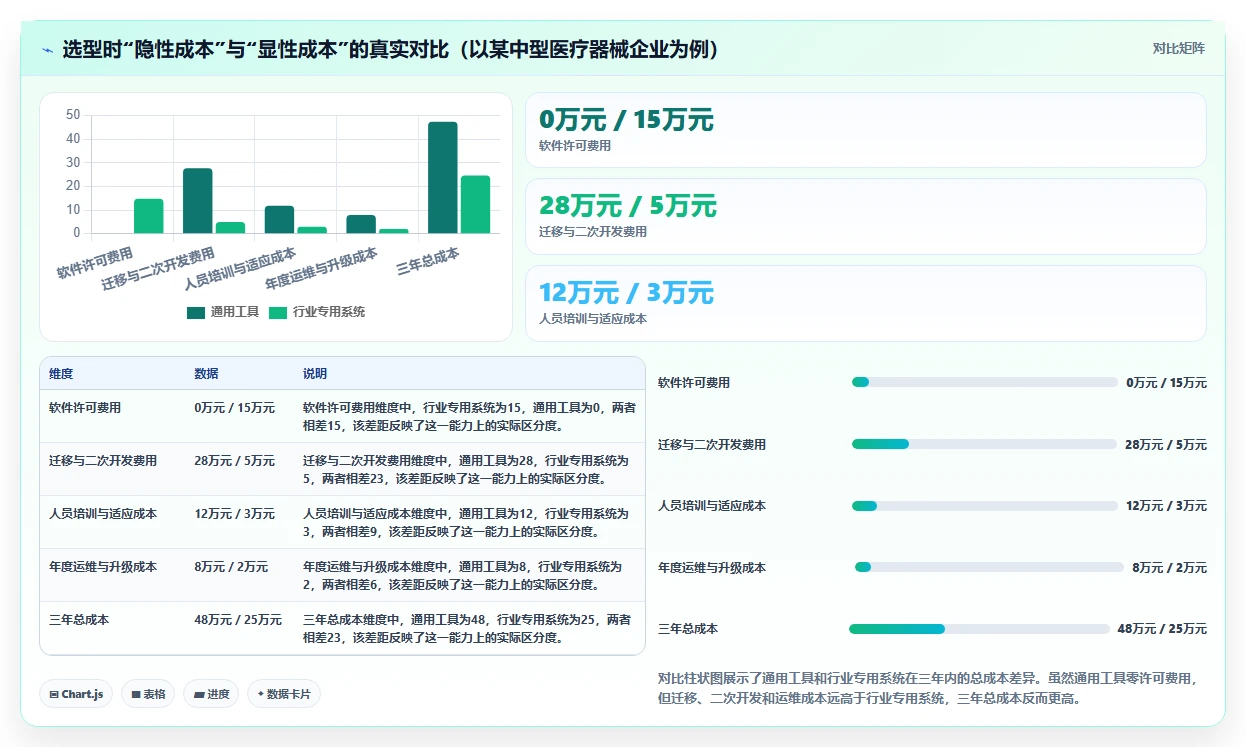Image resolution: width=1246 pixels, height=747 pixels.
Task: Toggle the 行业专用系统 legend swatch
Action: [278, 312]
